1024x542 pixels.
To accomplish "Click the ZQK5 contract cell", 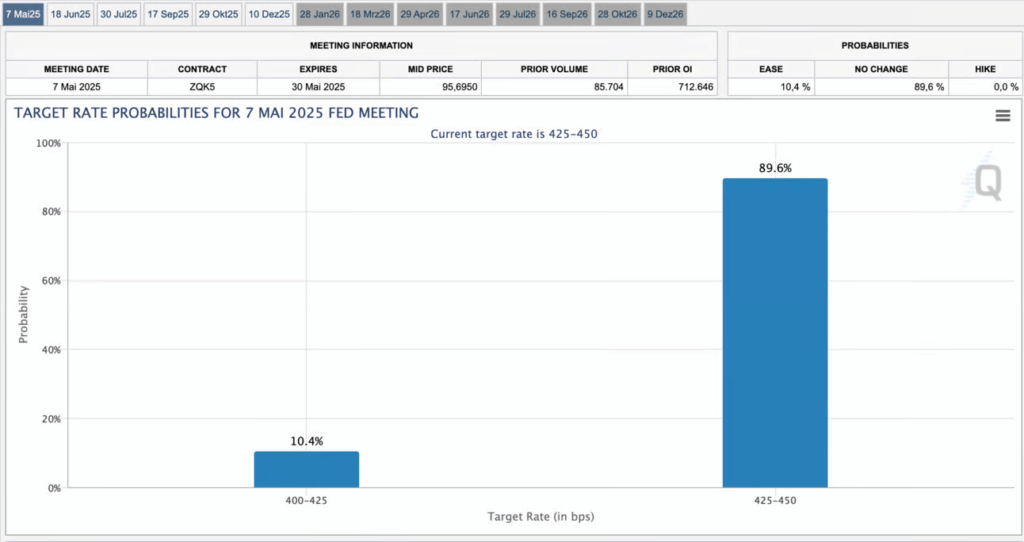I will (x=202, y=87).
